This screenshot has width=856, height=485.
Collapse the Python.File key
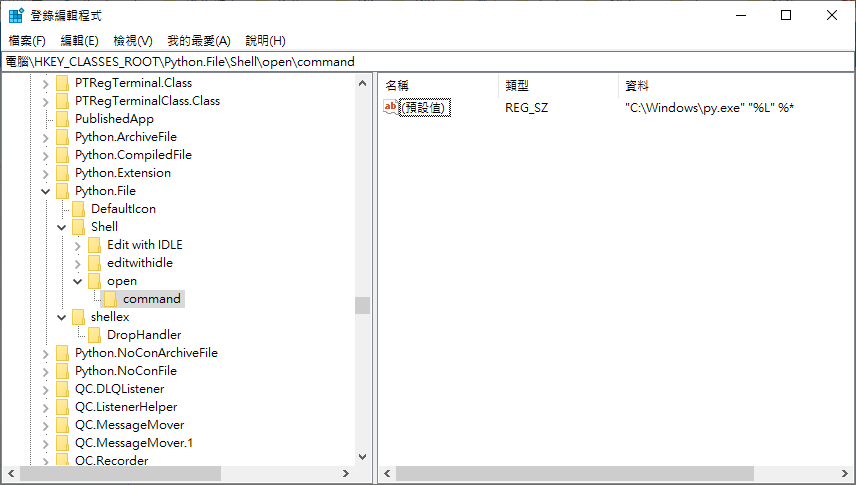pos(46,191)
